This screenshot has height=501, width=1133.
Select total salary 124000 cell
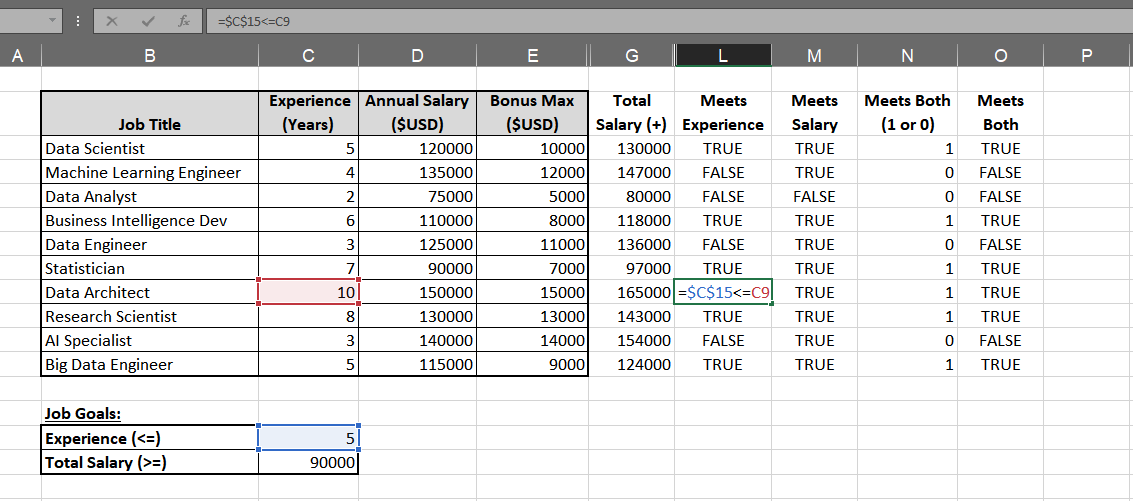(x=632, y=364)
